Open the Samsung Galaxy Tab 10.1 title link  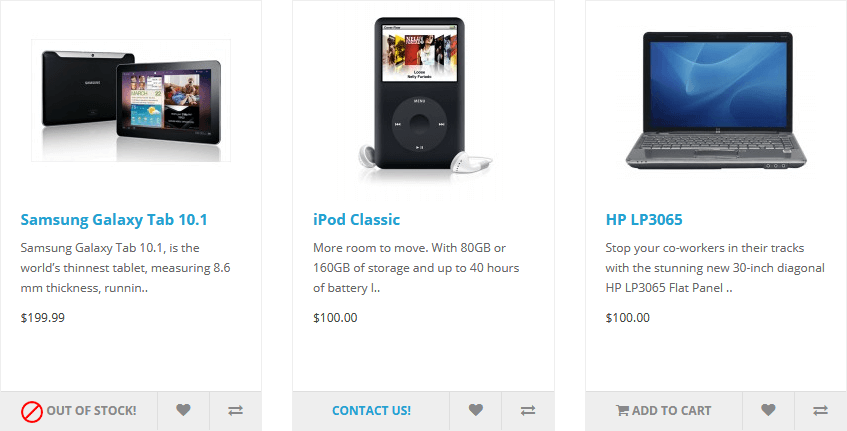114,220
